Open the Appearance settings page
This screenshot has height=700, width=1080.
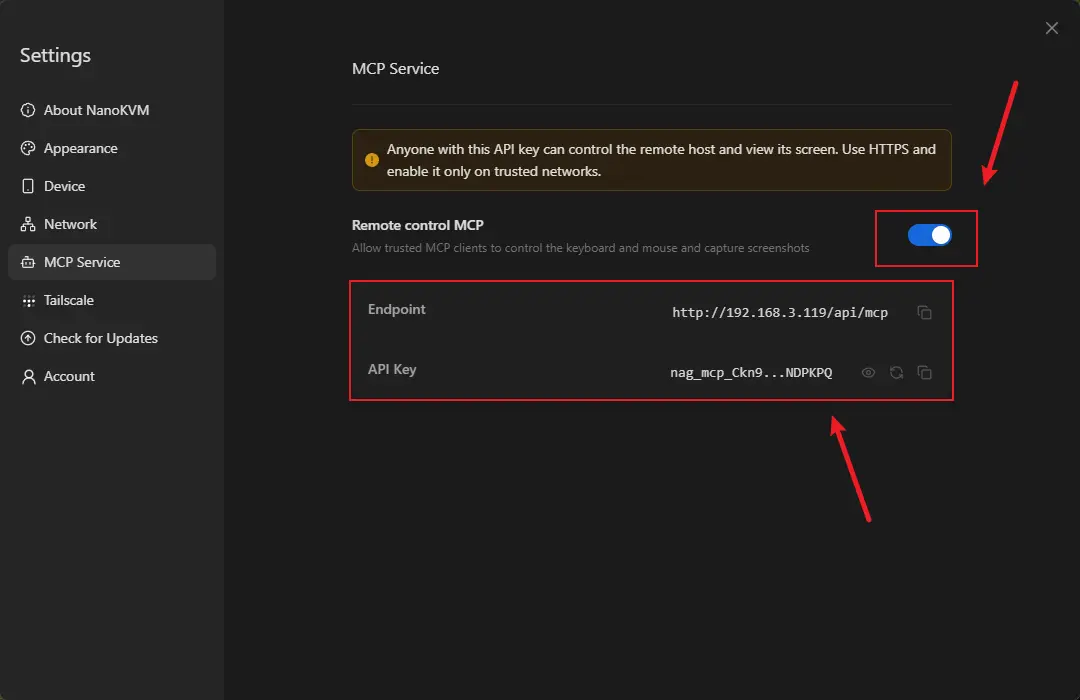(112, 148)
